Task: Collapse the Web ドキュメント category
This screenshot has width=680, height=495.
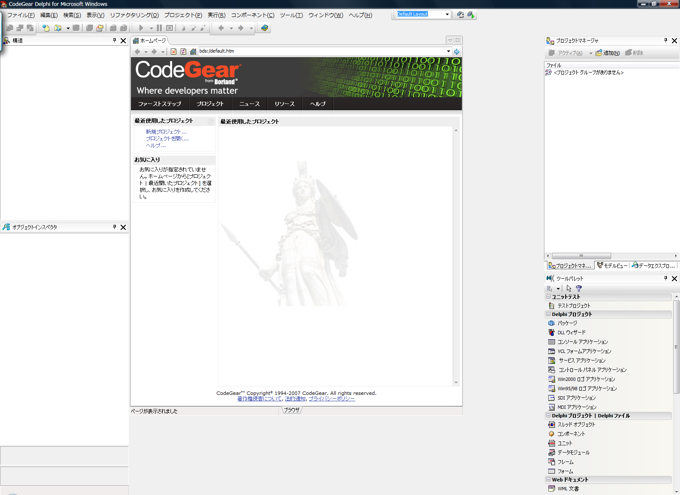Action: tap(548, 479)
